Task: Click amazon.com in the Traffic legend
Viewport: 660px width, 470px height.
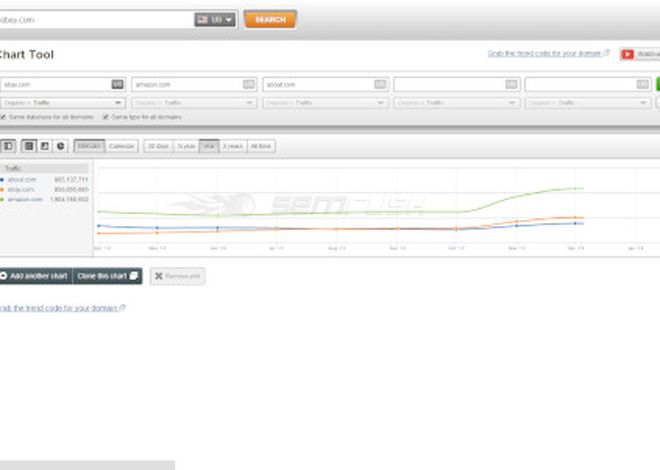Action: (x=25, y=199)
